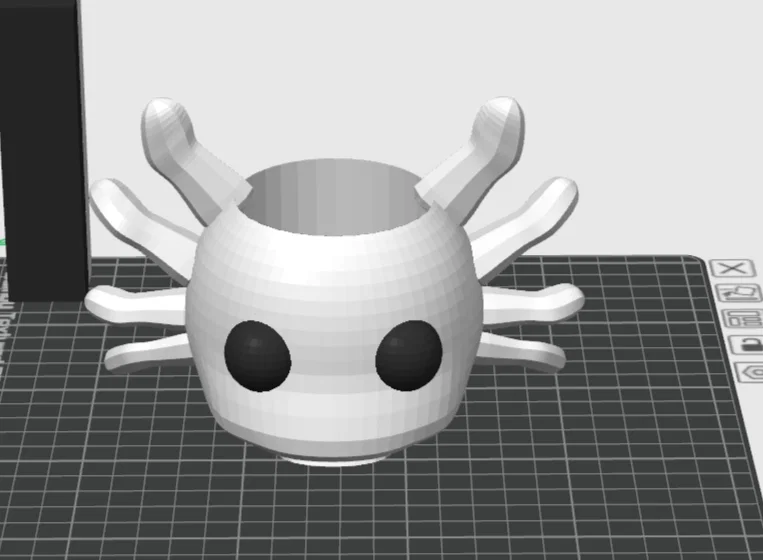Select the model's left black eye
The width and height of the screenshot is (763, 560).
257,356
